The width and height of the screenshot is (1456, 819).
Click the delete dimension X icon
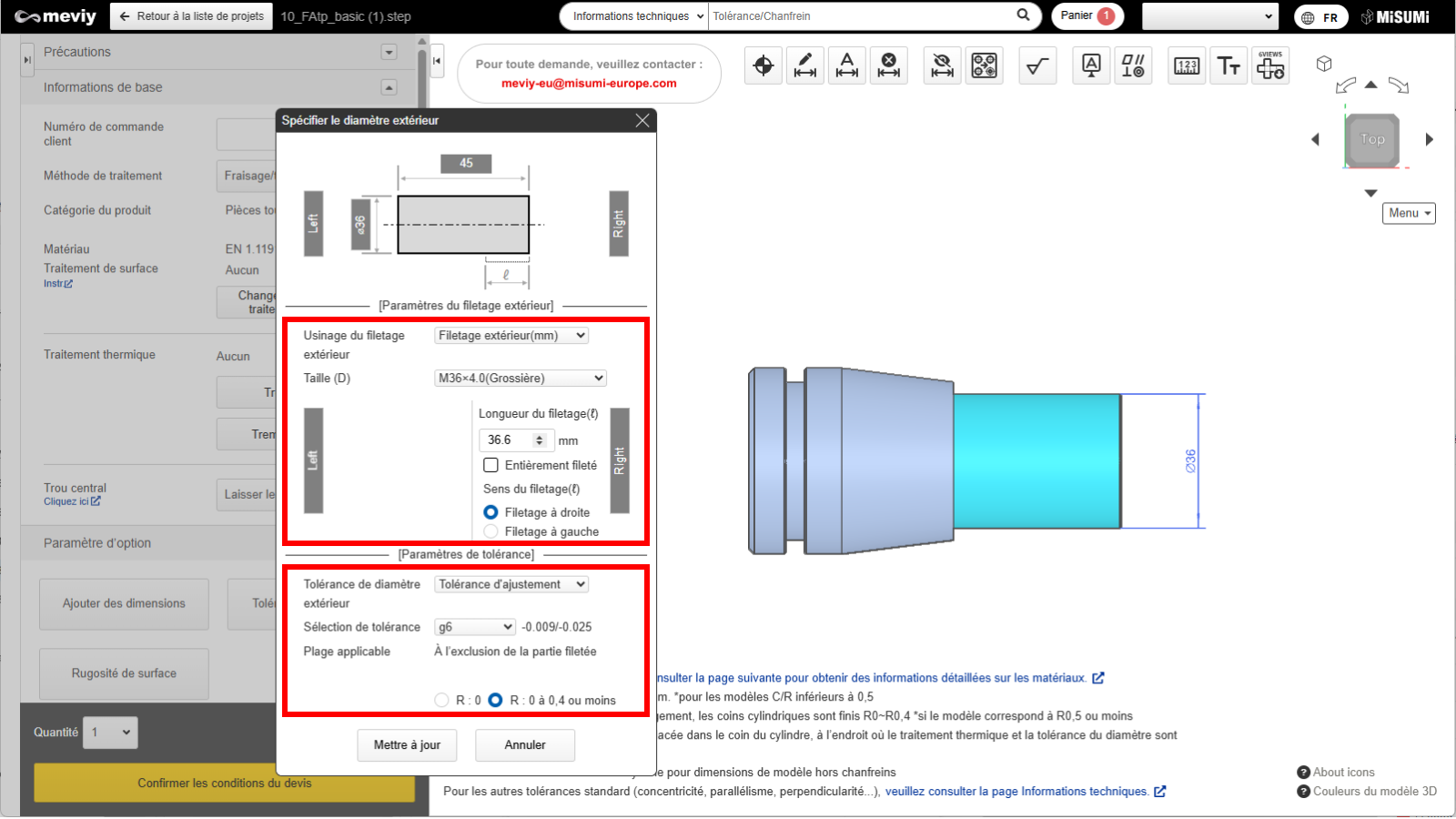coord(889,66)
